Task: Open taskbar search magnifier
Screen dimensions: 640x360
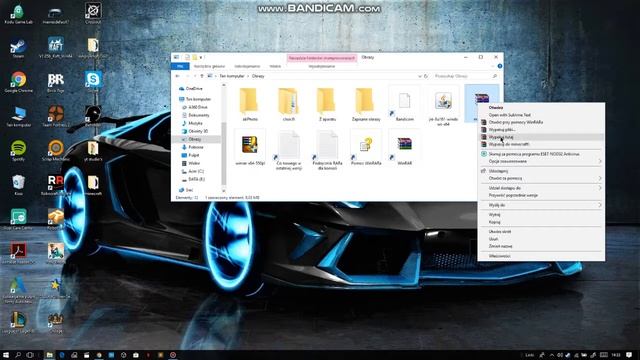Action: 18,355
